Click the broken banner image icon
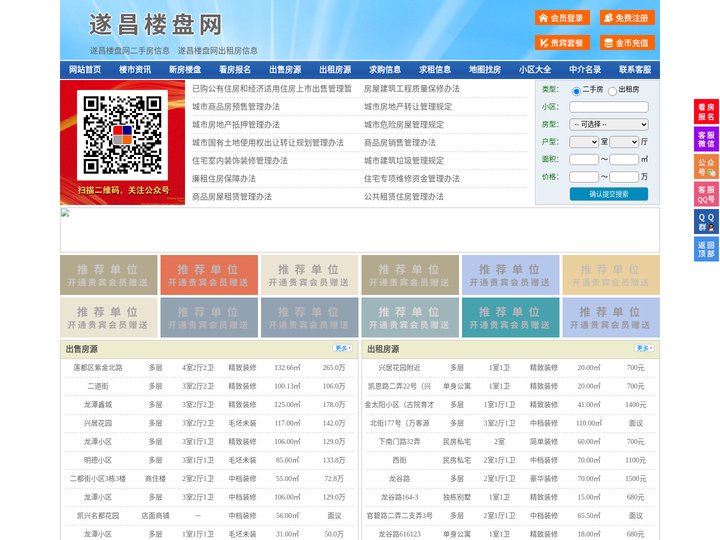The width and height of the screenshot is (720, 540). pos(65,212)
